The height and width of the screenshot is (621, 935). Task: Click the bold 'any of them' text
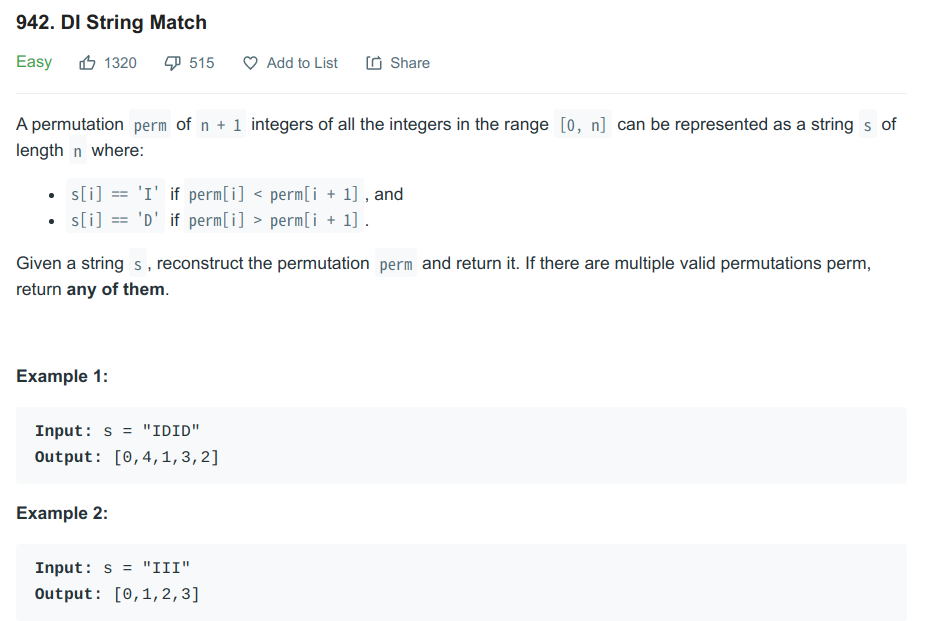[116, 289]
